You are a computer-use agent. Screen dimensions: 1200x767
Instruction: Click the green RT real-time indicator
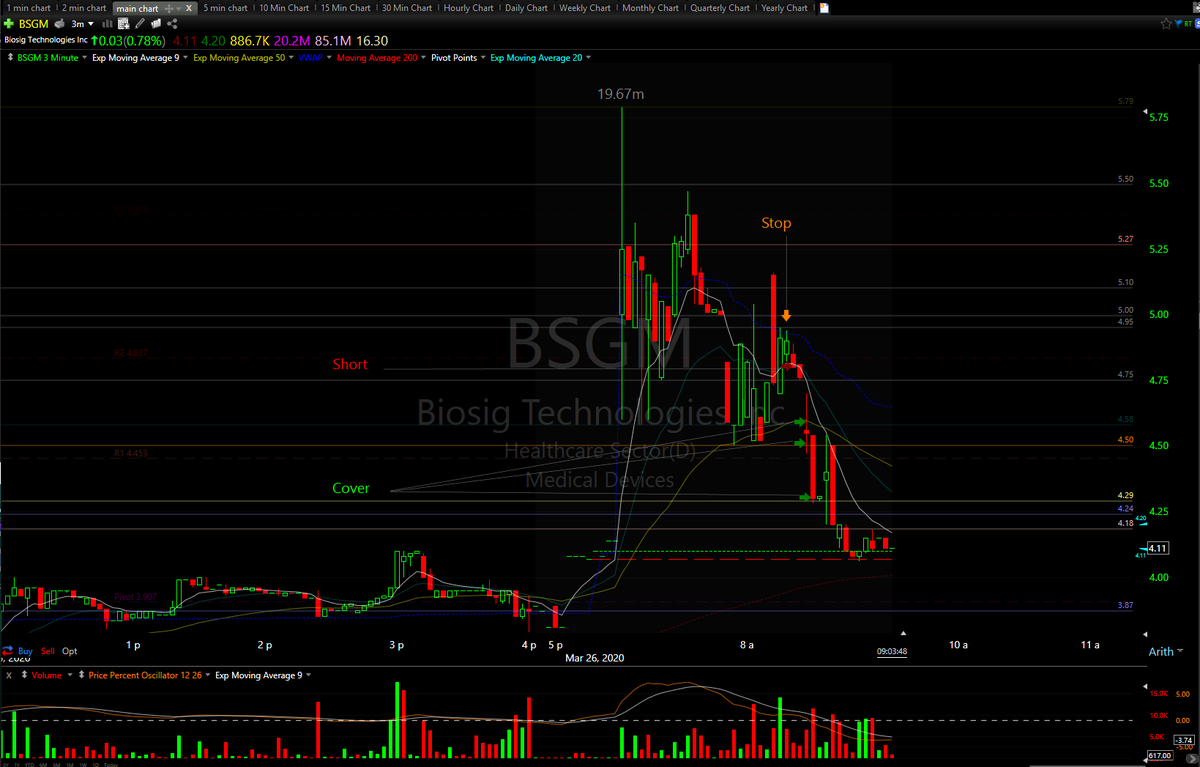(x=1188, y=24)
